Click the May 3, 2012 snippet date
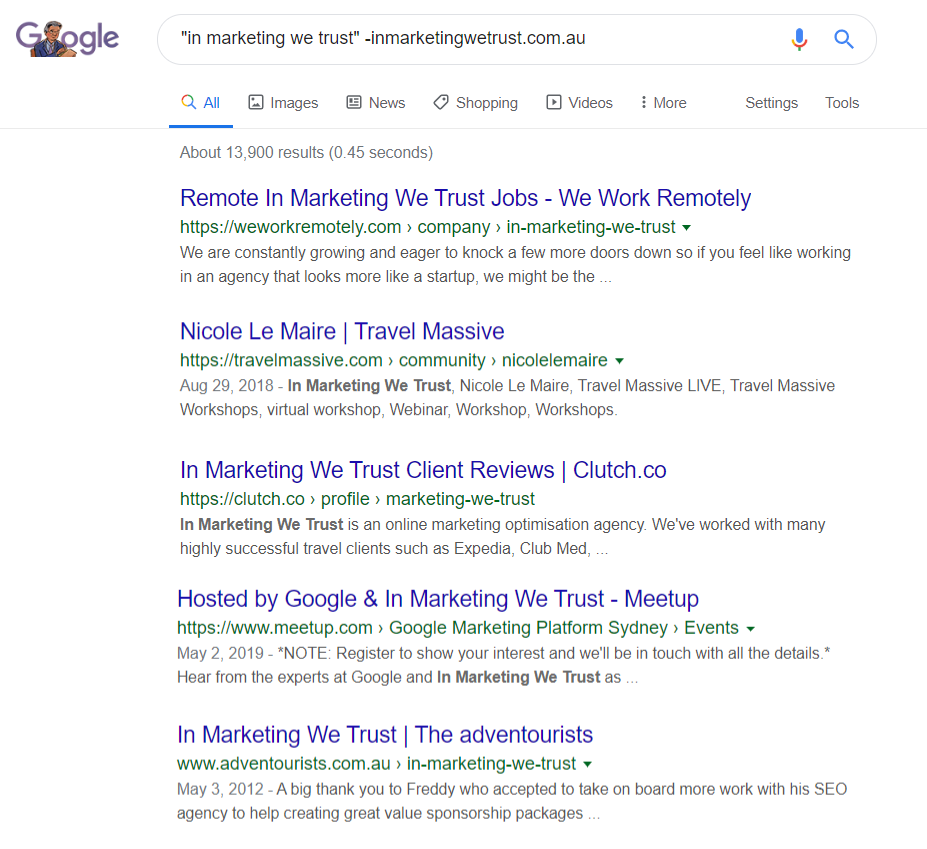The width and height of the screenshot is (927, 849). (x=220, y=789)
